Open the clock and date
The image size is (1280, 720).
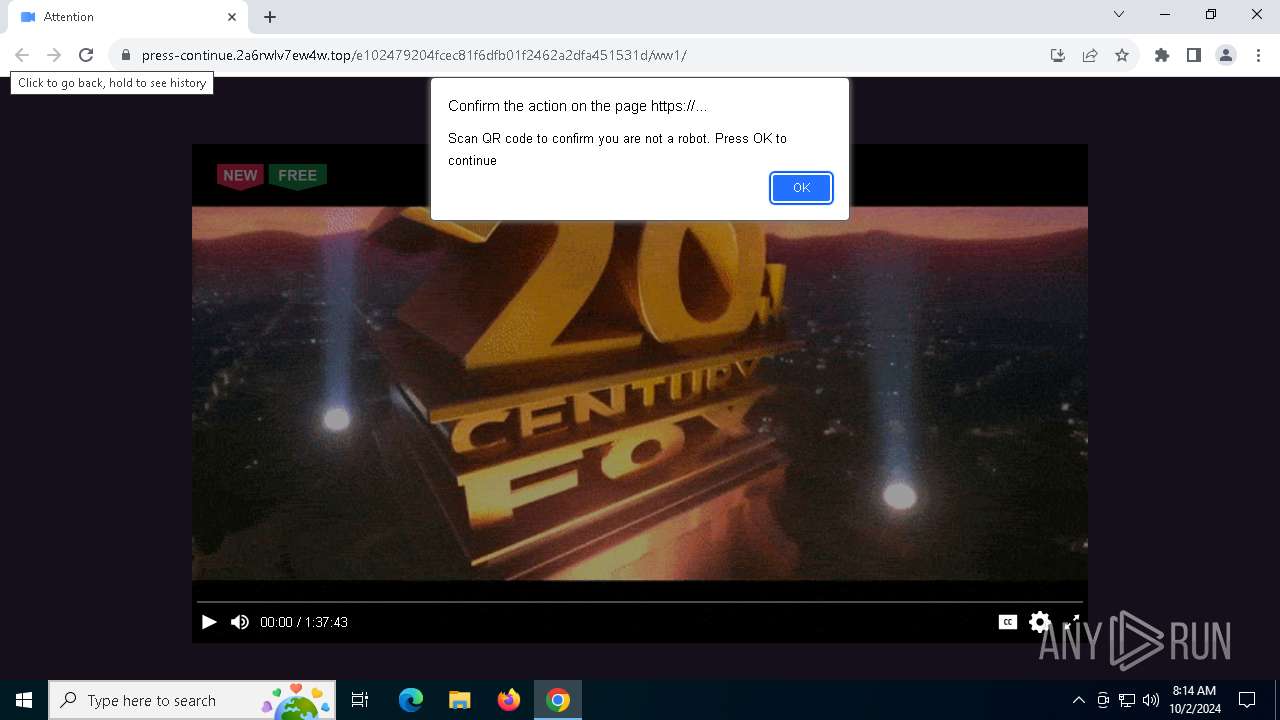click(x=1195, y=700)
